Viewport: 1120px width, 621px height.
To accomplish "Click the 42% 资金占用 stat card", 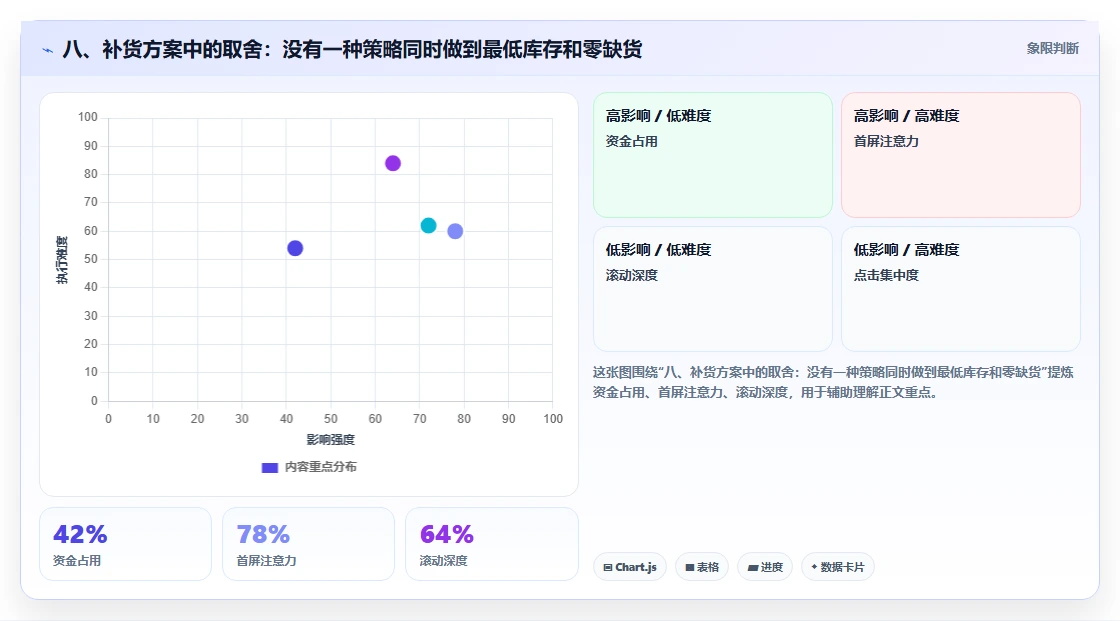I will tap(126, 544).
